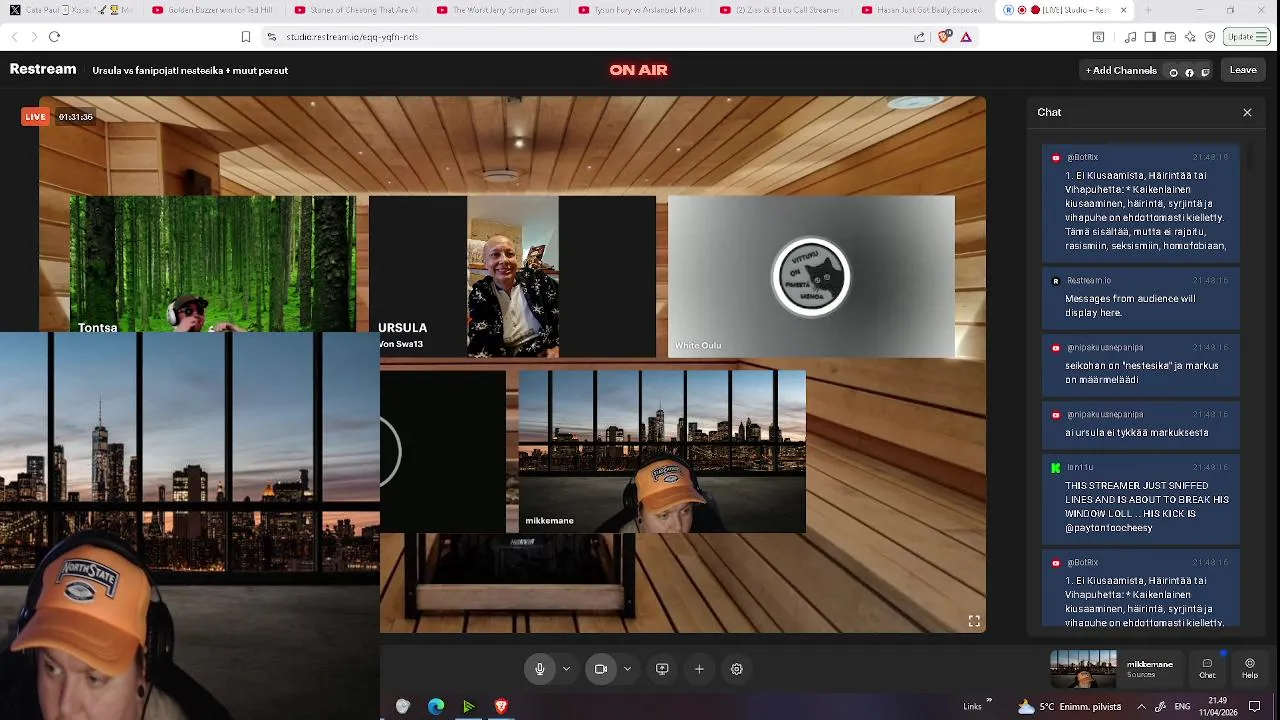Click ENG language indicator
The height and width of the screenshot is (720, 1280).
pyautogui.click(x=1182, y=706)
